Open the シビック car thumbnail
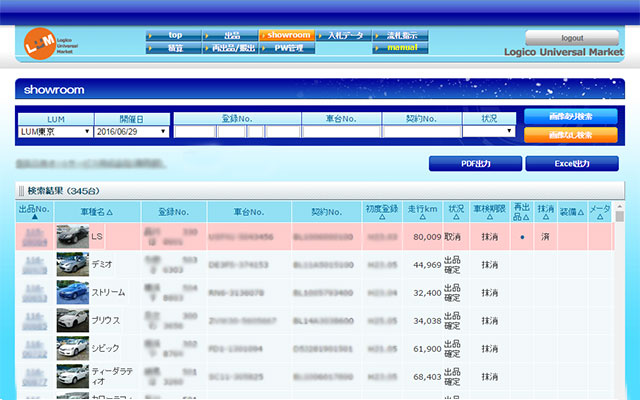The image size is (640, 400). (x=73, y=348)
